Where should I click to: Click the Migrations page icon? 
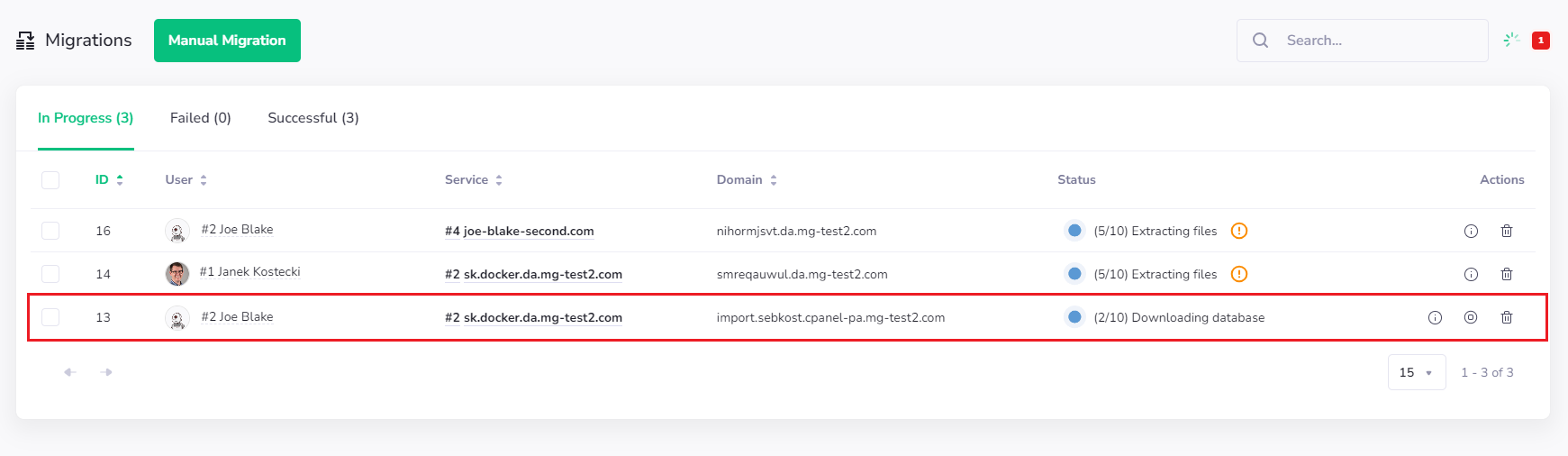[x=25, y=41]
